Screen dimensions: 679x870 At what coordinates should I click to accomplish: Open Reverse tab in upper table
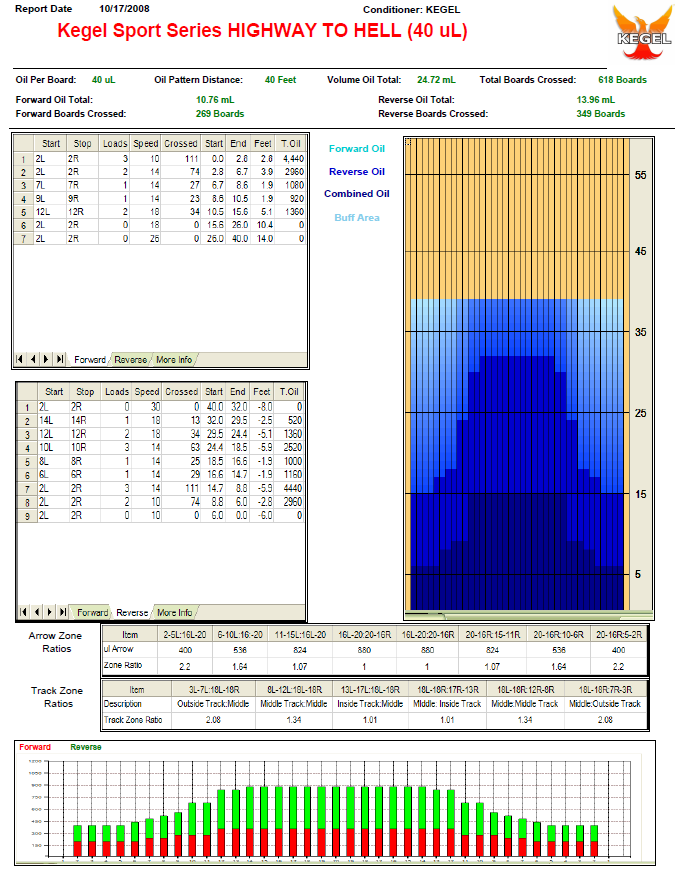(130, 360)
